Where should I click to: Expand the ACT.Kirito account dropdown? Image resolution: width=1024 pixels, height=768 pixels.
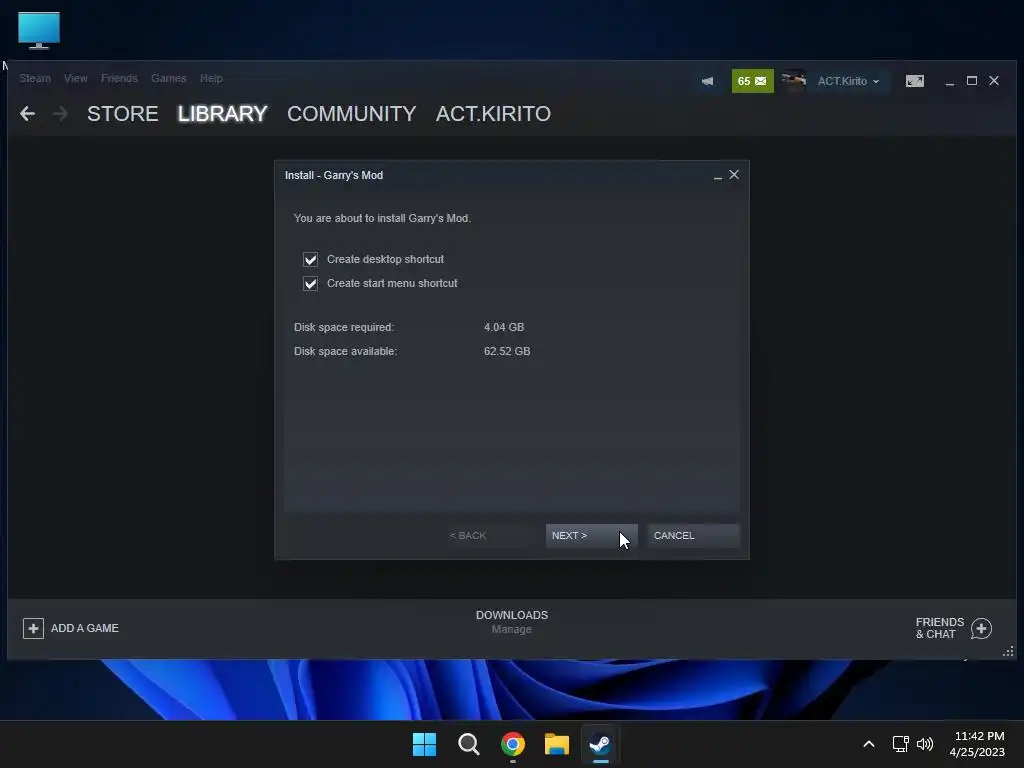848,81
